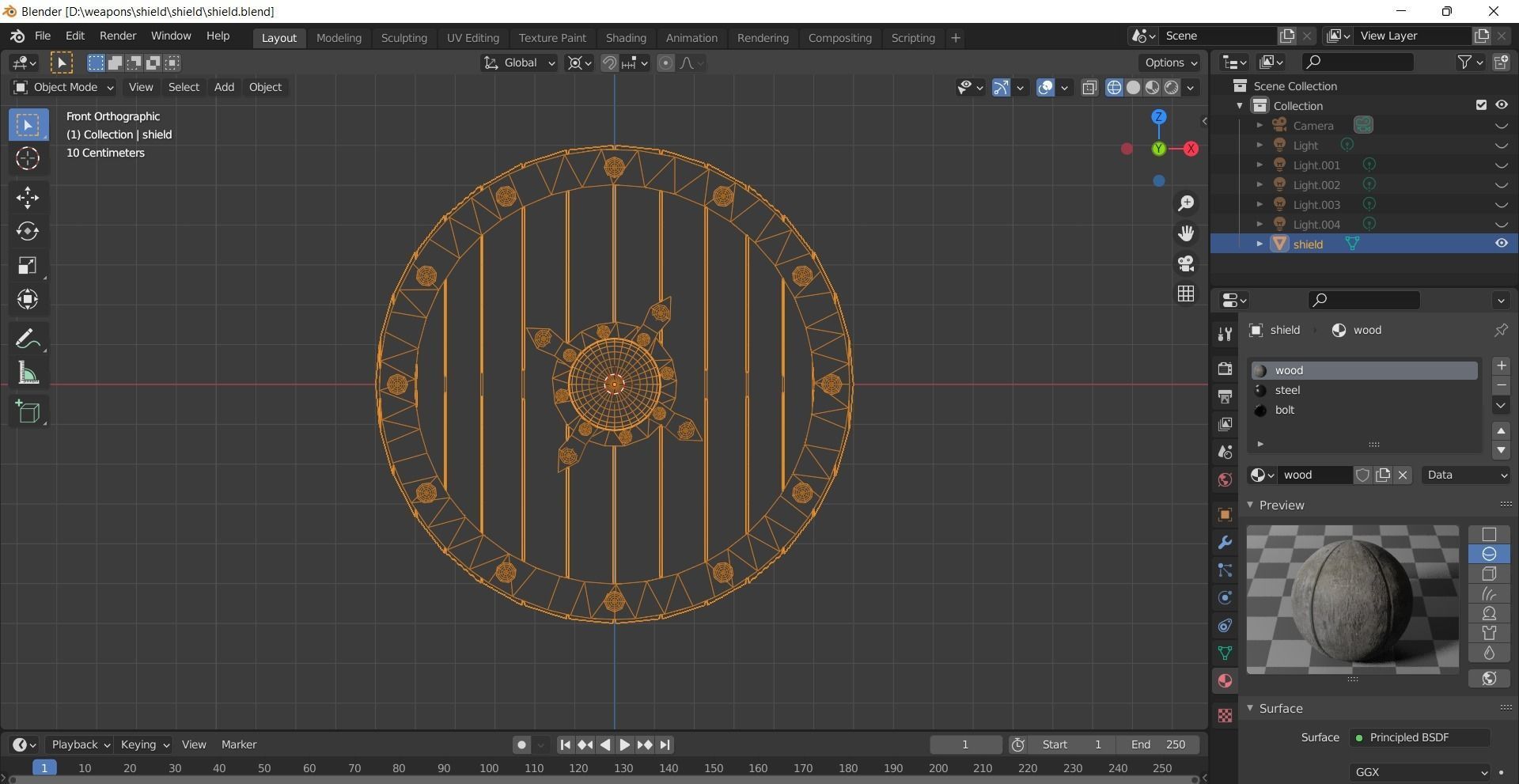Screen dimensions: 1519x784
Task: Click the current frame number field
Action: [965, 744]
